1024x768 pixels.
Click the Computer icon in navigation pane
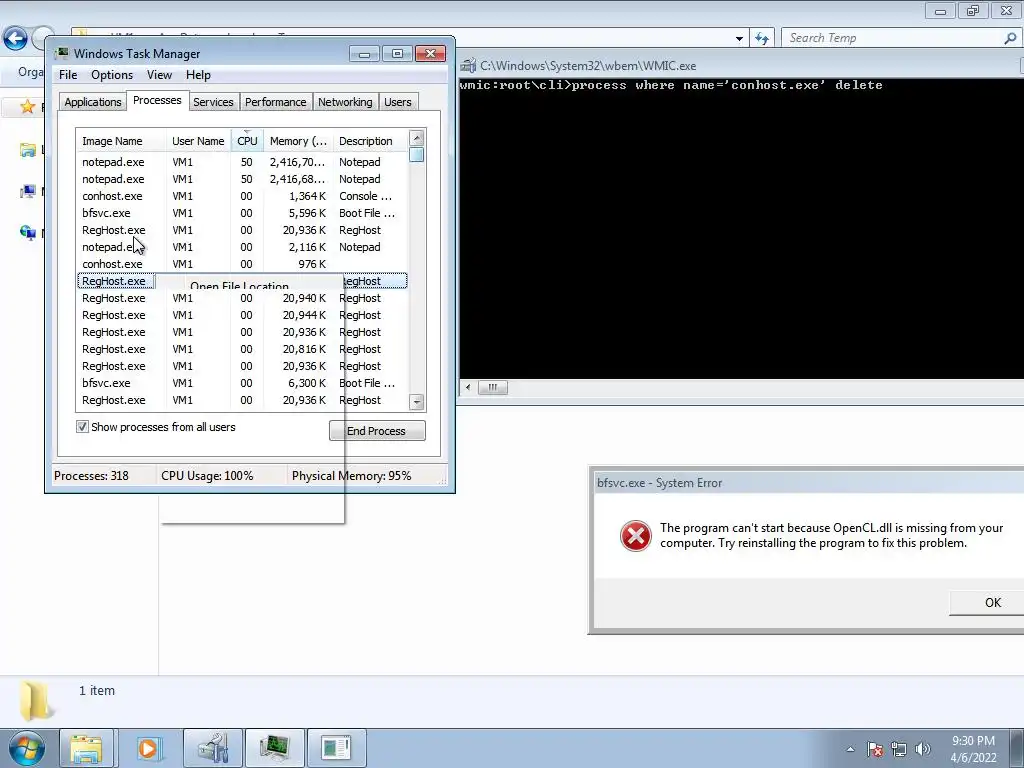27,191
